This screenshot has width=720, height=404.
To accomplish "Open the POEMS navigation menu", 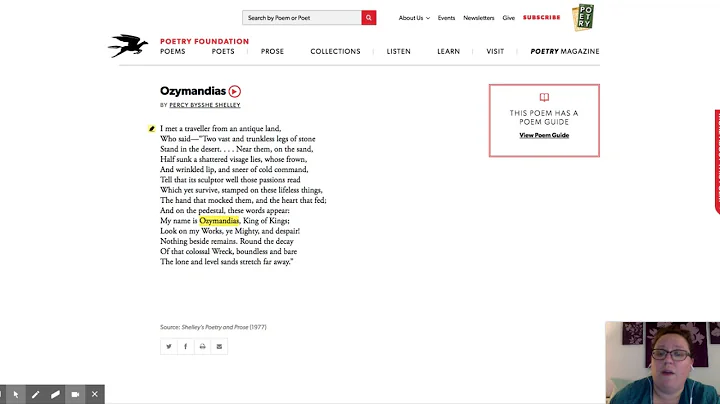I will tap(173, 51).
